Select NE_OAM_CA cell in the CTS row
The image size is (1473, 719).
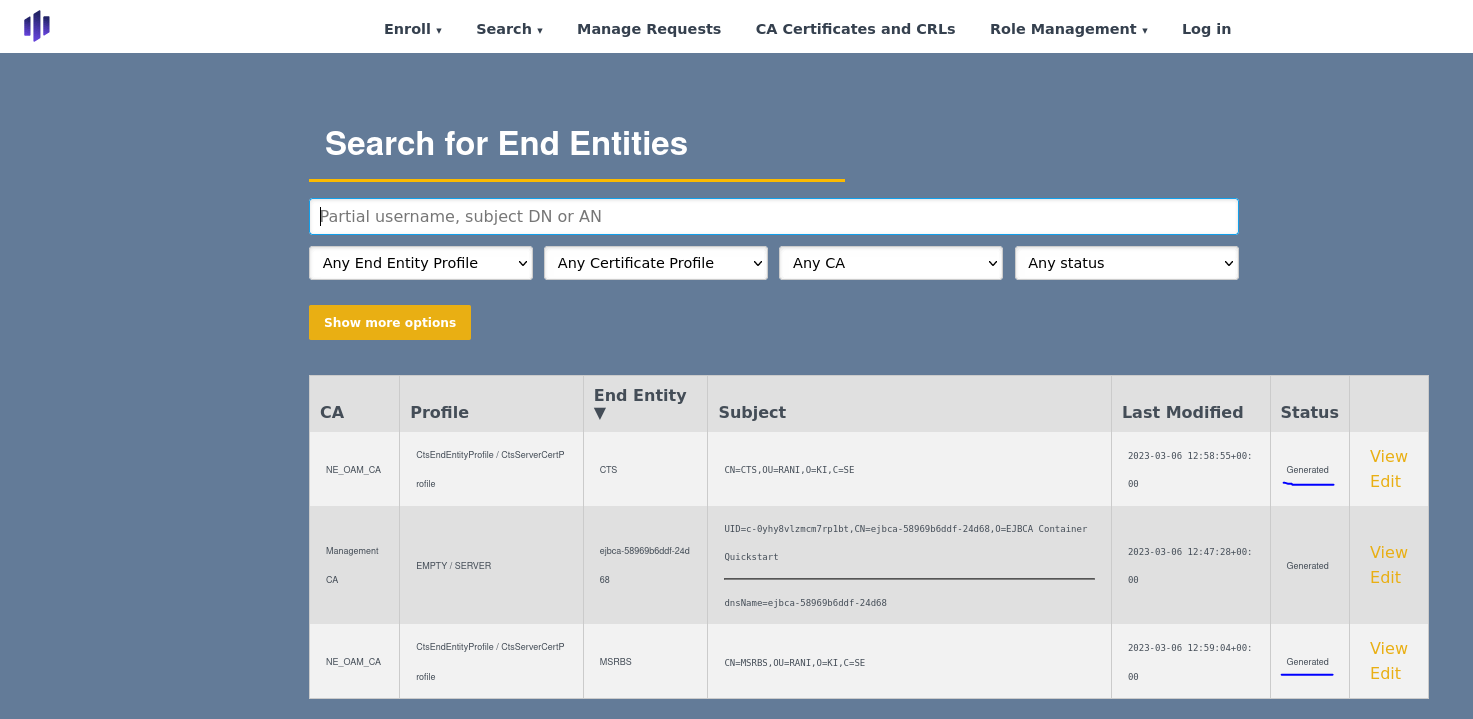(x=353, y=470)
